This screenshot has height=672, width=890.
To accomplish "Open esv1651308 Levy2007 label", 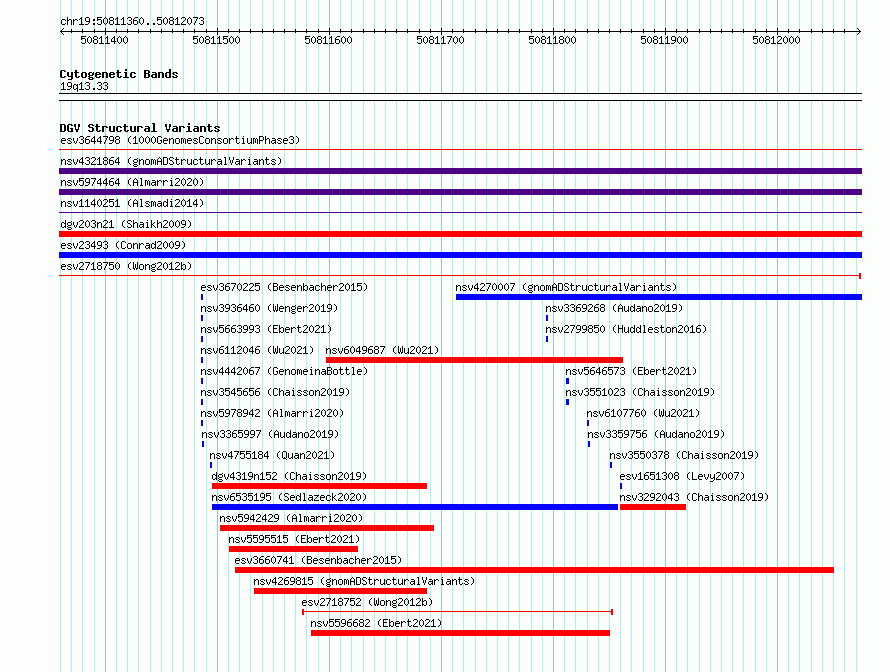I will tap(682, 476).
